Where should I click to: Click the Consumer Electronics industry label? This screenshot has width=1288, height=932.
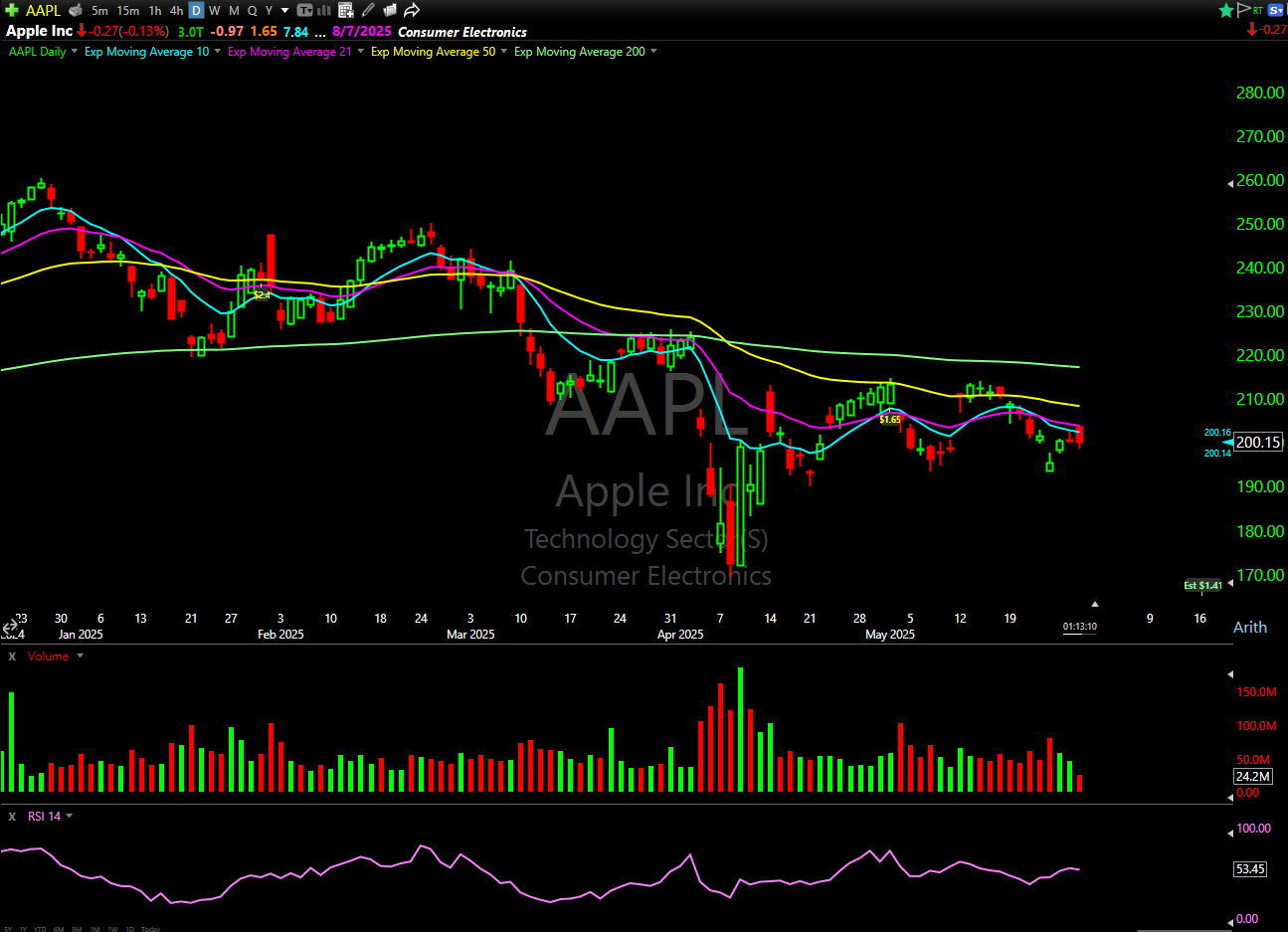462,32
